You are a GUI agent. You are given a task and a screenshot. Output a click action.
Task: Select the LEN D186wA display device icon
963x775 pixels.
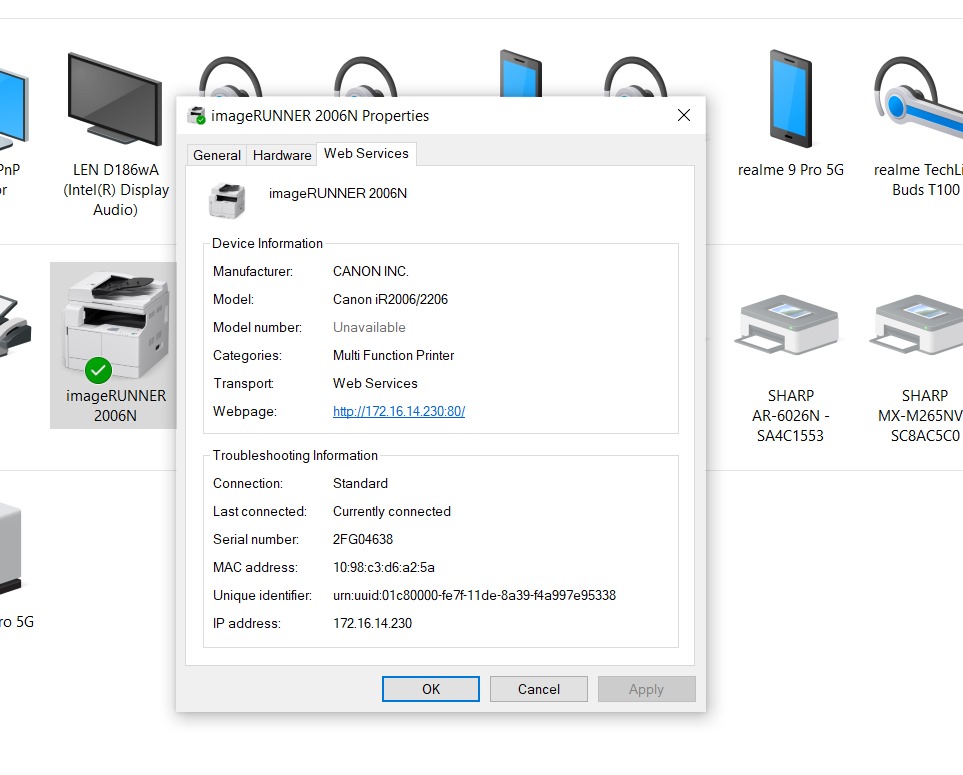(x=115, y=100)
